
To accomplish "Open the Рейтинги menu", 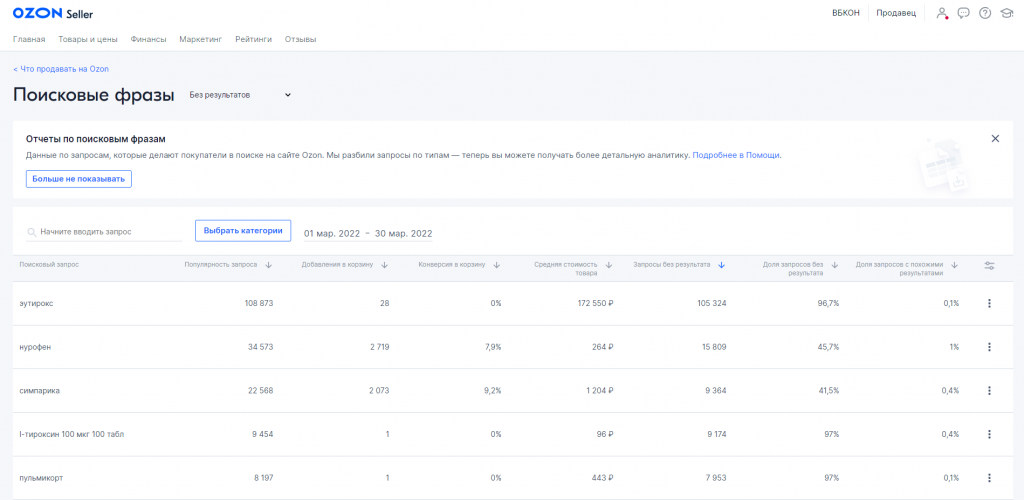I will click(x=254, y=39).
